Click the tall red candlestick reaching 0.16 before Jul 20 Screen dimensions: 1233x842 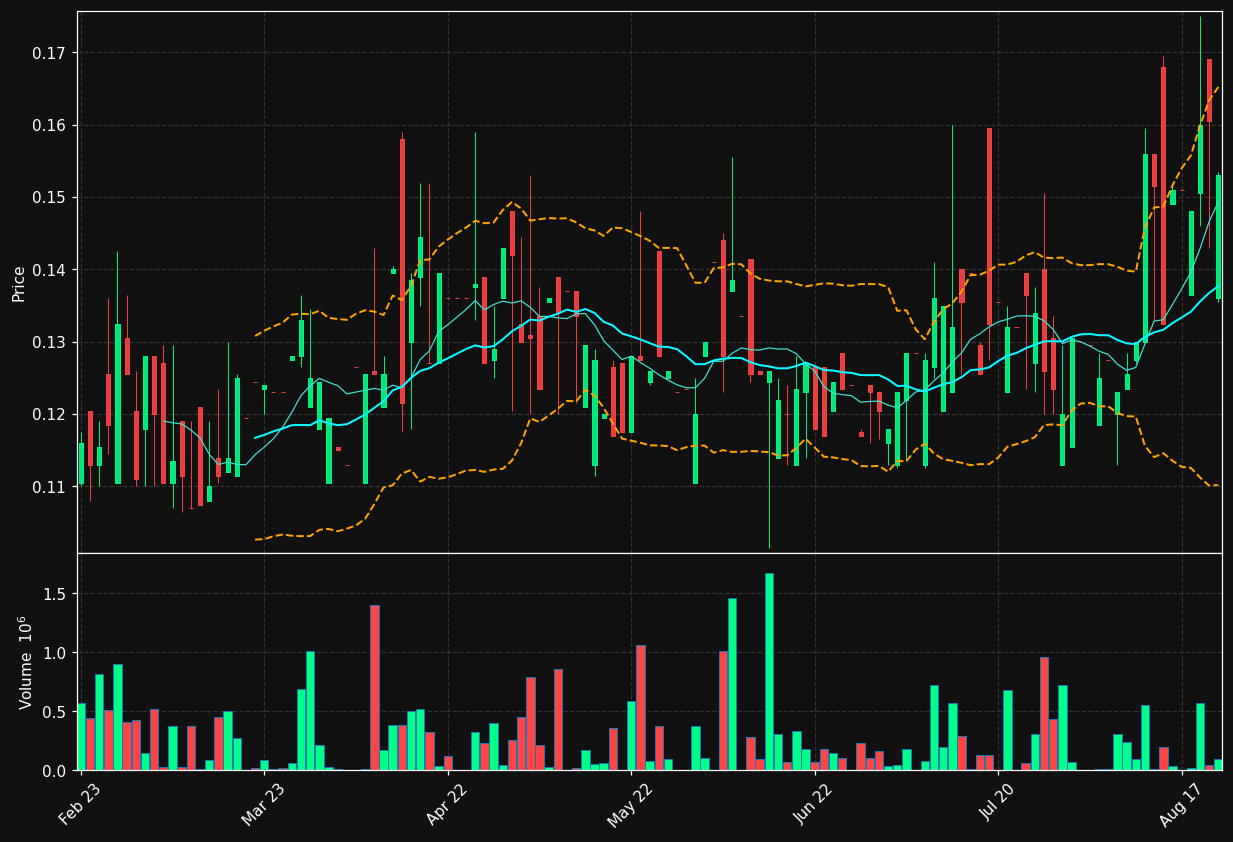point(989,227)
